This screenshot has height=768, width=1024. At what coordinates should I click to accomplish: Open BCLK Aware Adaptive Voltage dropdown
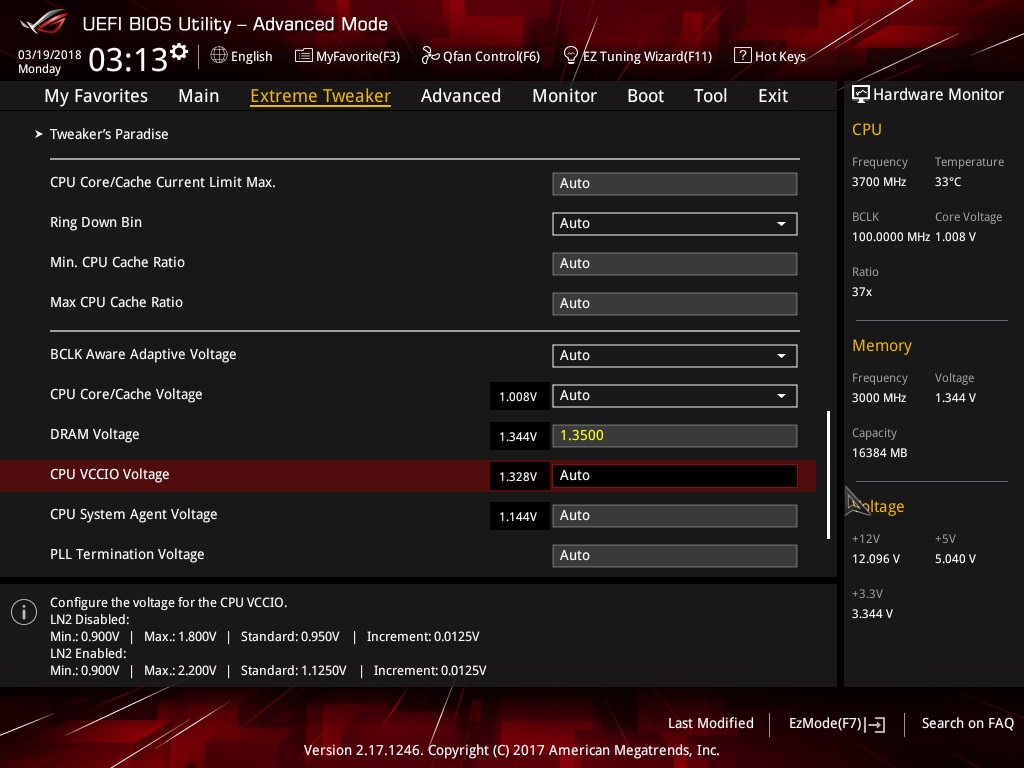(x=675, y=355)
